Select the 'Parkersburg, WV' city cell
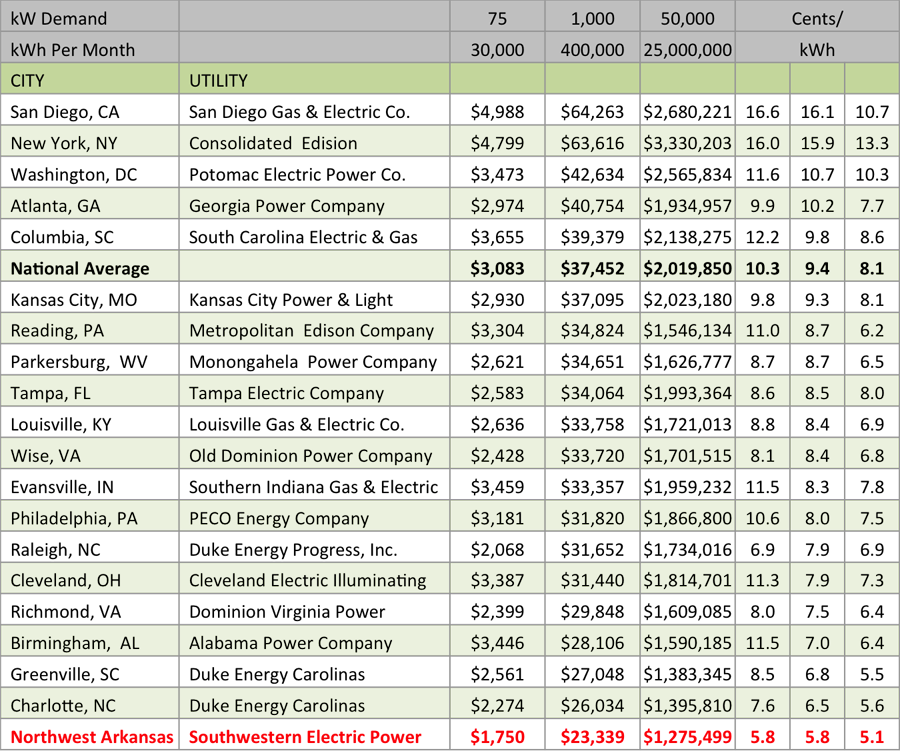 90,361
